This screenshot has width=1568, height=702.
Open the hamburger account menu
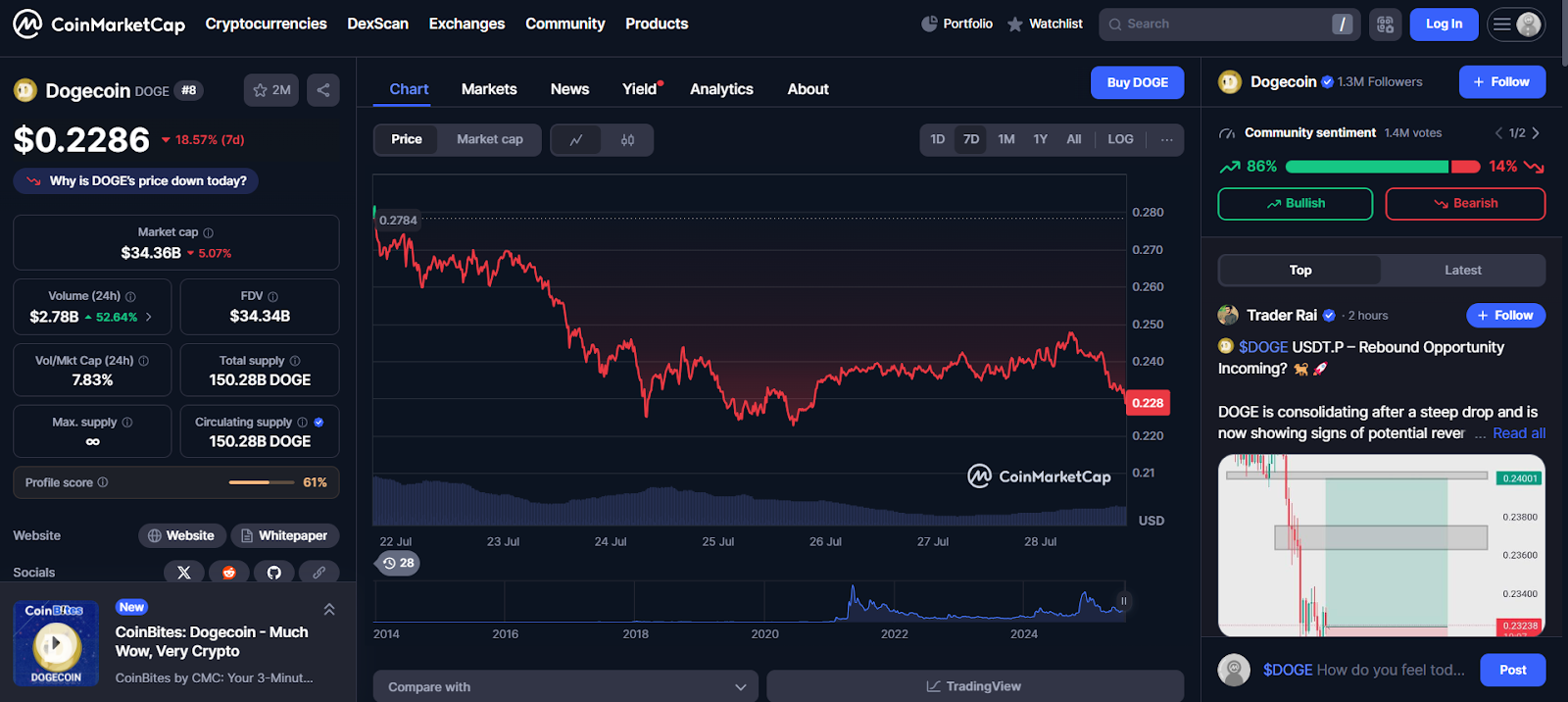click(1516, 25)
